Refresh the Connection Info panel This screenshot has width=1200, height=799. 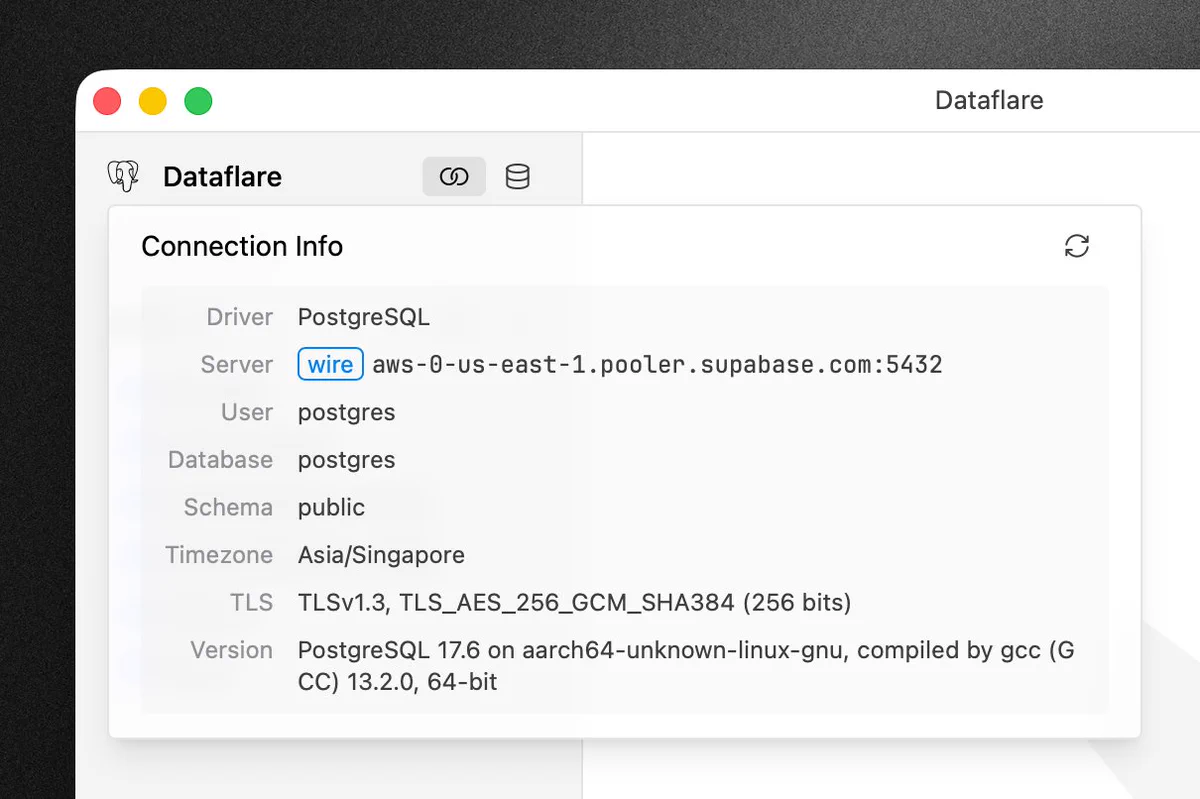[1077, 246]
